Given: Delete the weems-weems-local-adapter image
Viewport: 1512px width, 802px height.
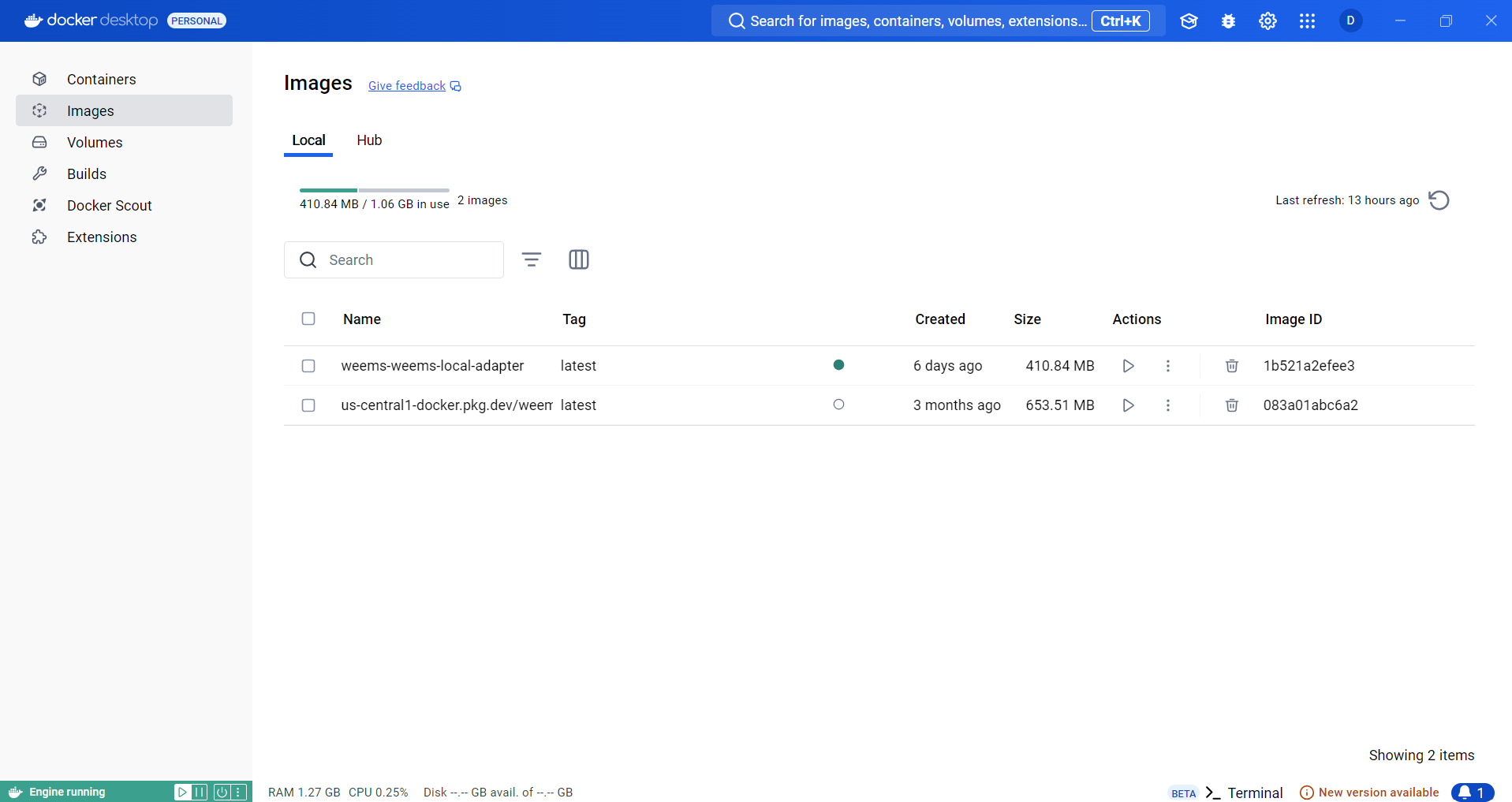Looking at the screenshot, I should coord(1232,366).
